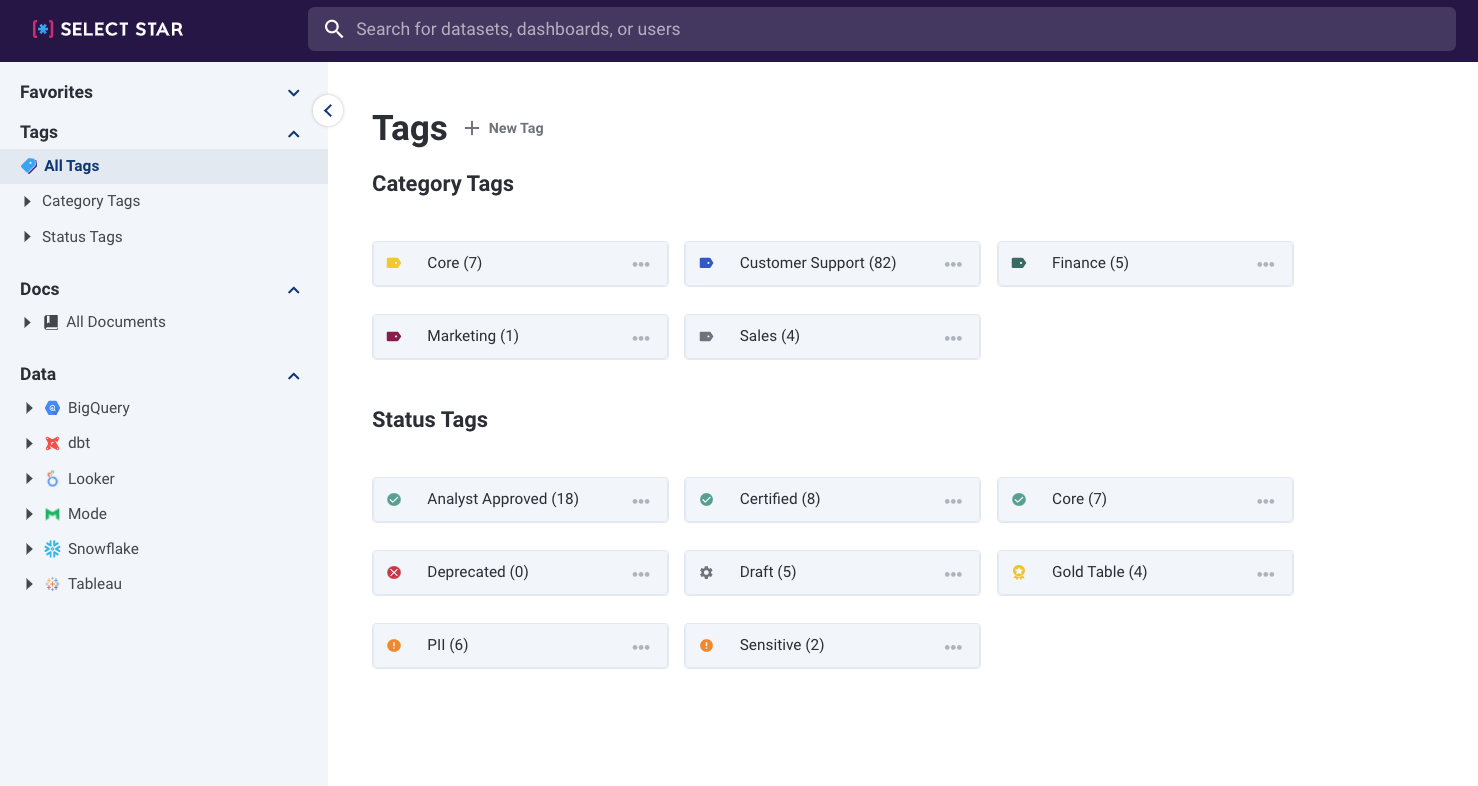The width and height of the screenshot is (1478, 786).
Task: Click the Certified checkmark icon
Action: click(x=706, y=499)
